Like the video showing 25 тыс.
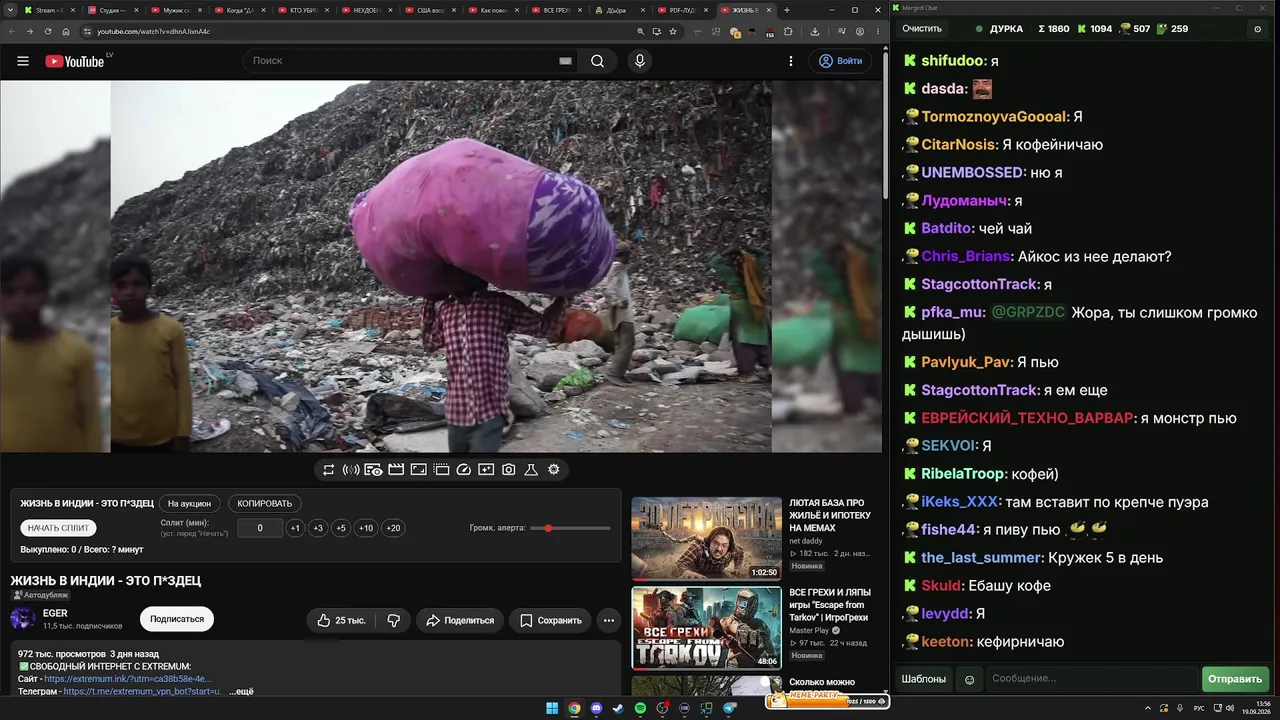The image size is (1280, 720). (342, 620)
